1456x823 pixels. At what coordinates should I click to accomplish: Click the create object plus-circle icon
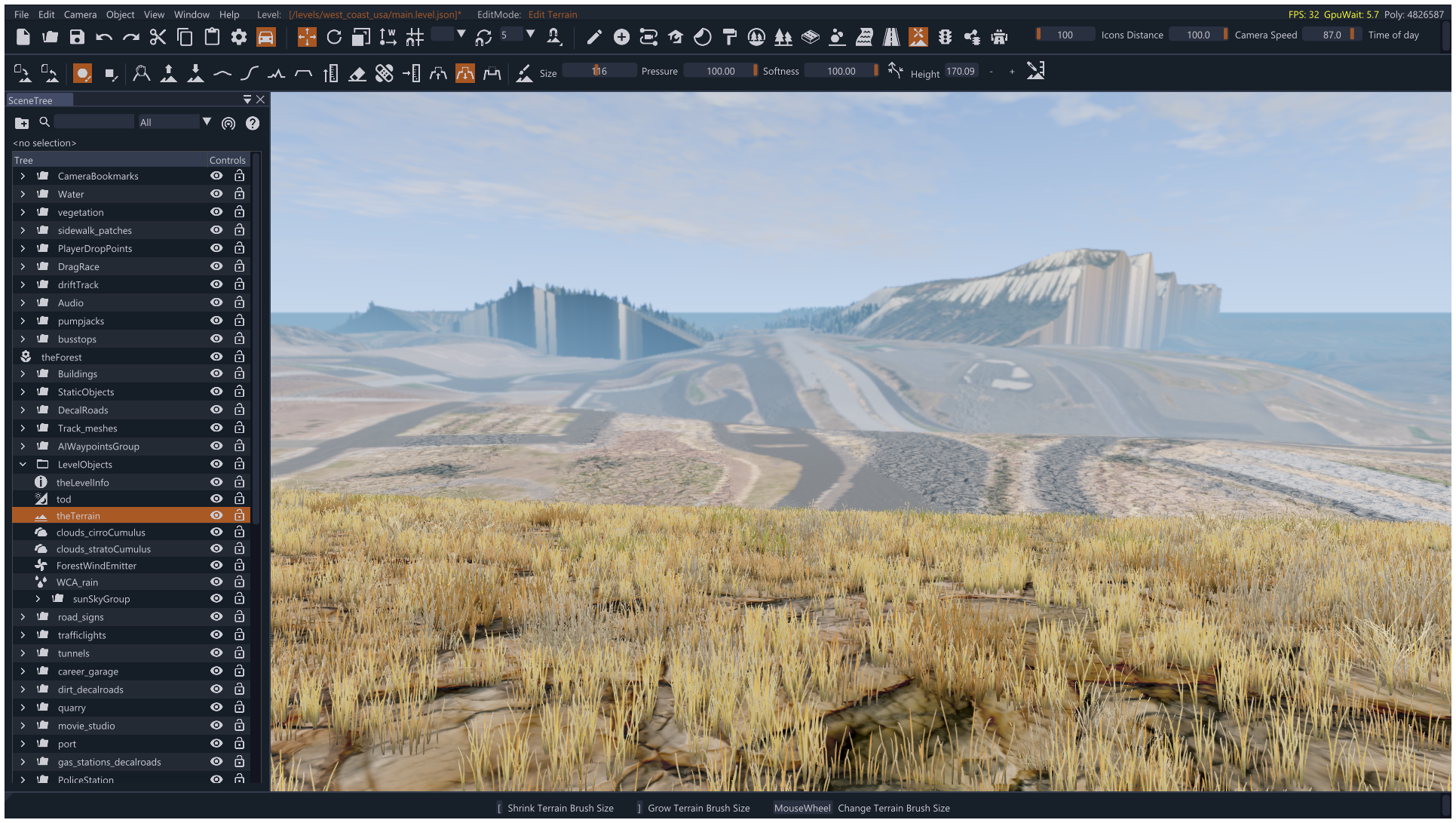coord(621,37)
